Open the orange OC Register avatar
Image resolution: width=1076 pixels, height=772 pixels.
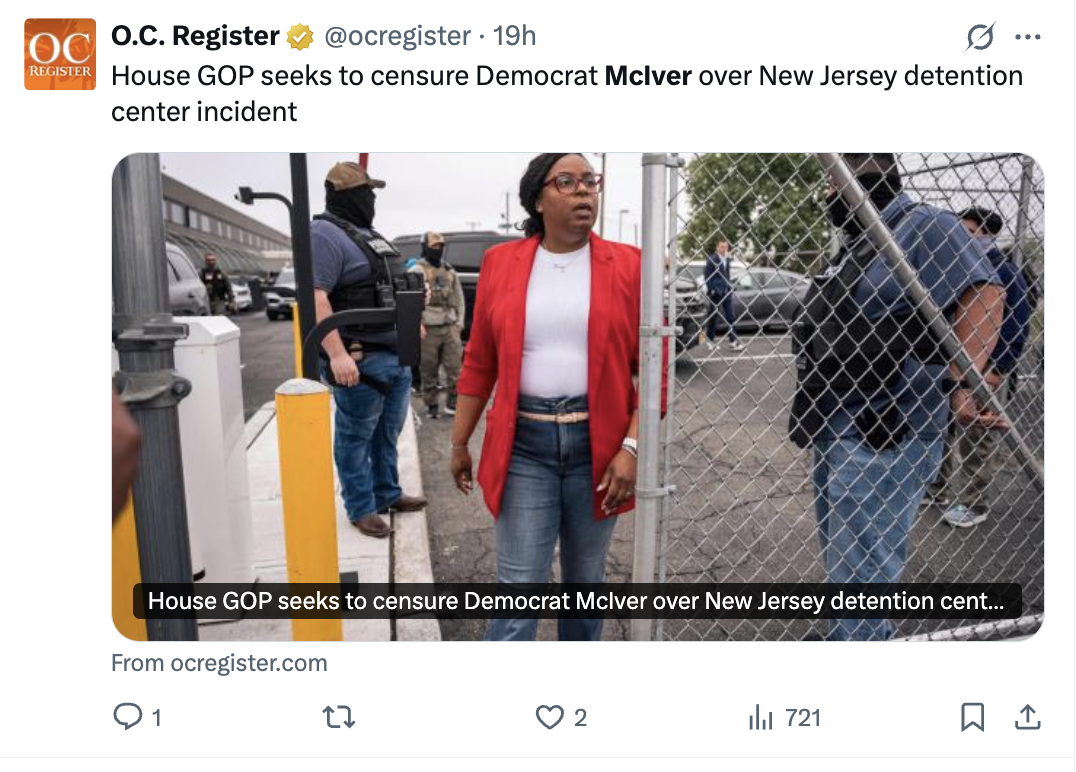coord(60,54)
